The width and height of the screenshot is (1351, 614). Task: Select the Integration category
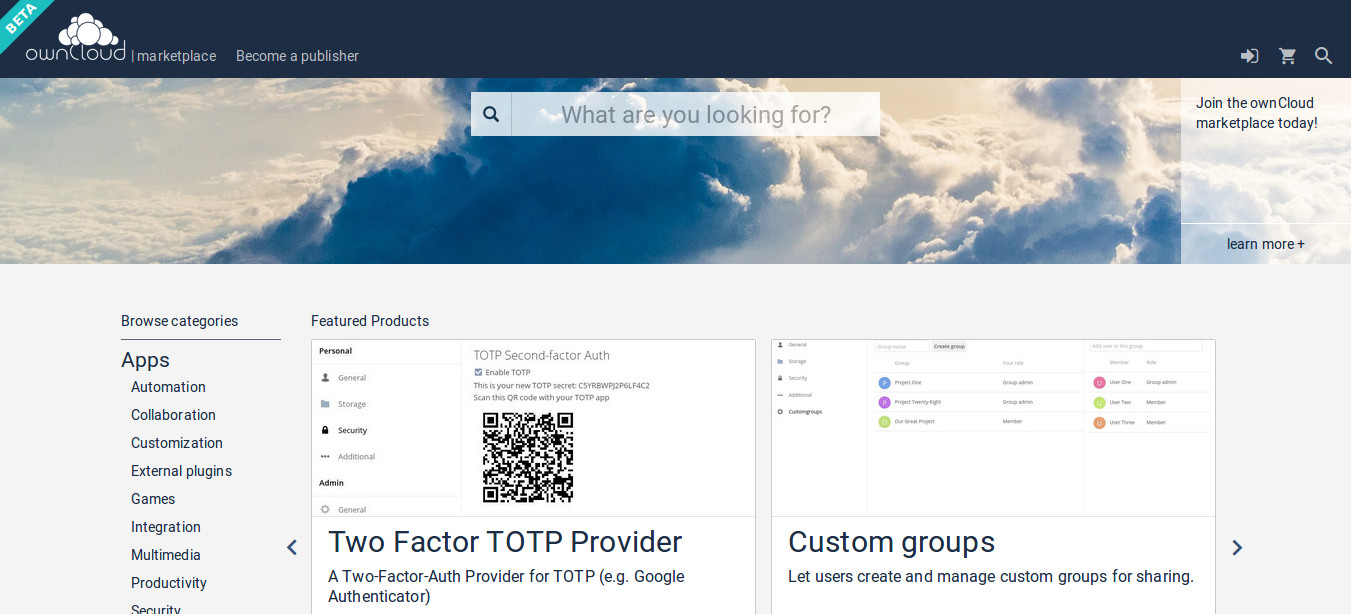pos(166,527)
